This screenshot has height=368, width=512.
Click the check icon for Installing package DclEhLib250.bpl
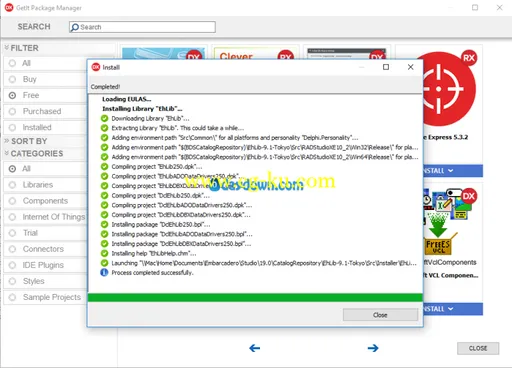point(104,224)
